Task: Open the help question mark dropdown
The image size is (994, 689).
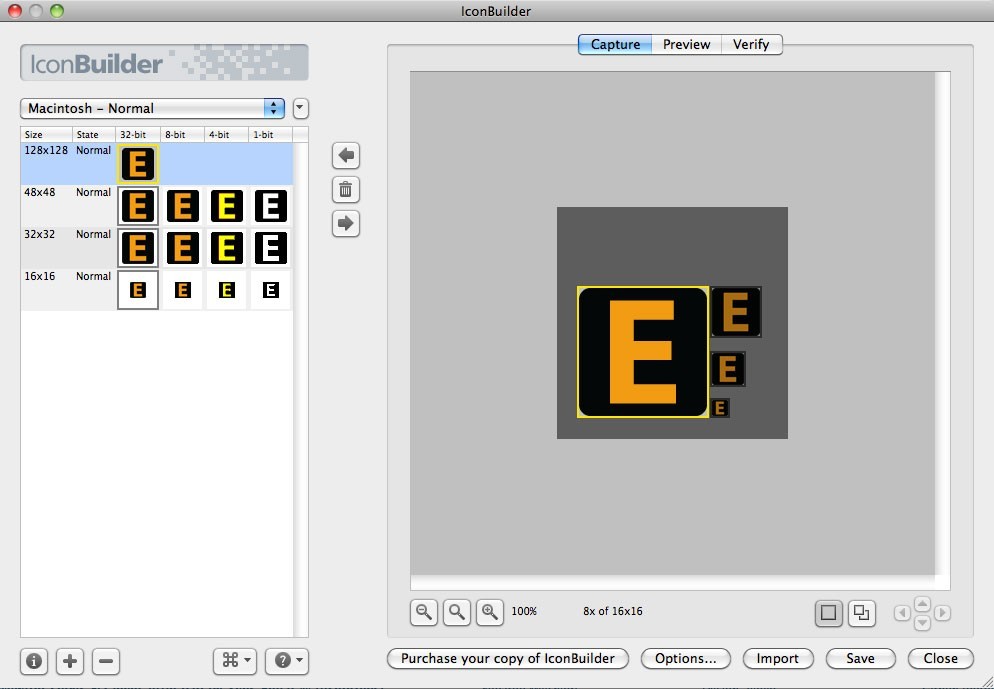Action: point(287,661)
